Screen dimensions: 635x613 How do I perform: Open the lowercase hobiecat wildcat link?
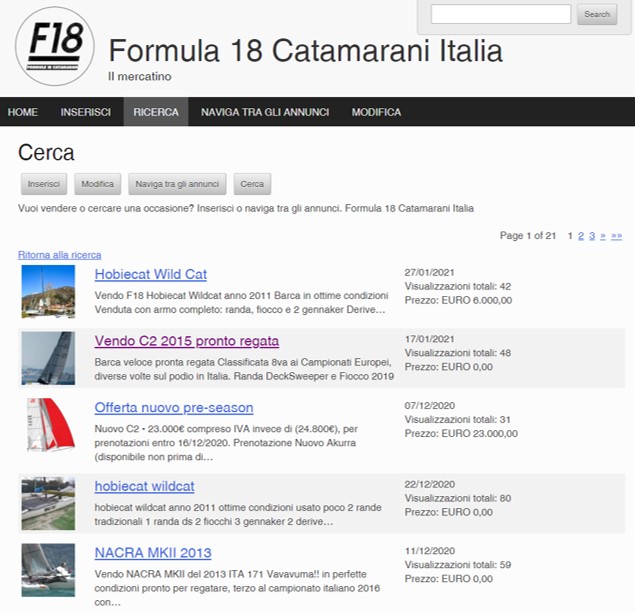pyautogui.click(x=145, y=486)
